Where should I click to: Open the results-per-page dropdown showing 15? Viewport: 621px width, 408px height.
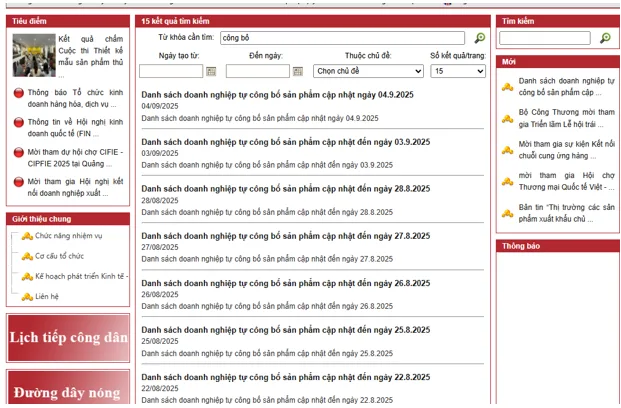458,71
